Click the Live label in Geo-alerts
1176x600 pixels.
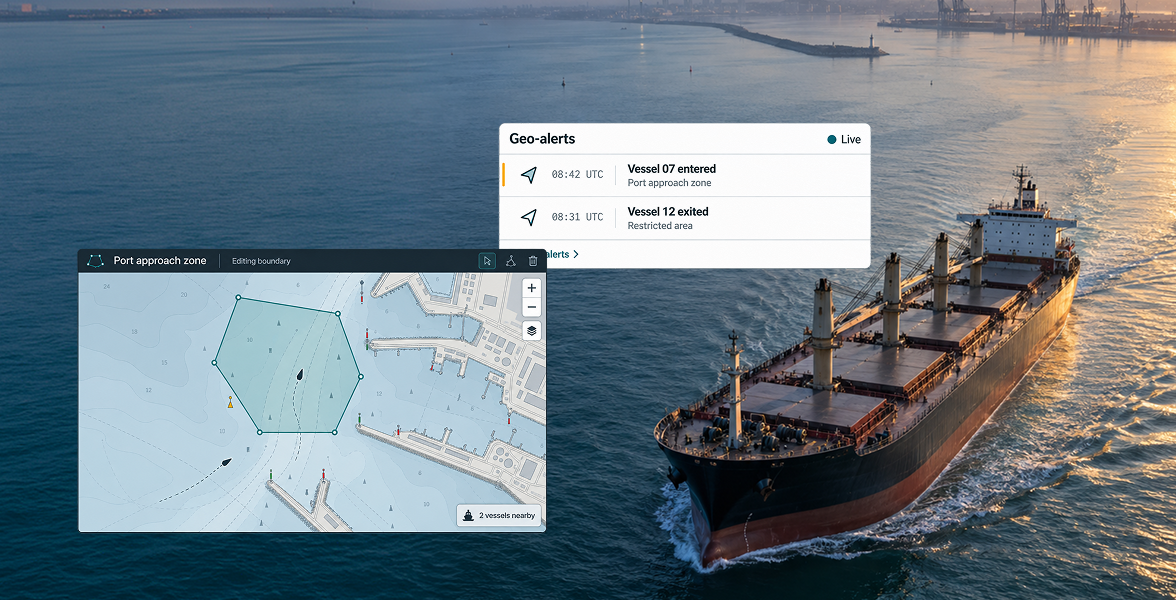850,140
